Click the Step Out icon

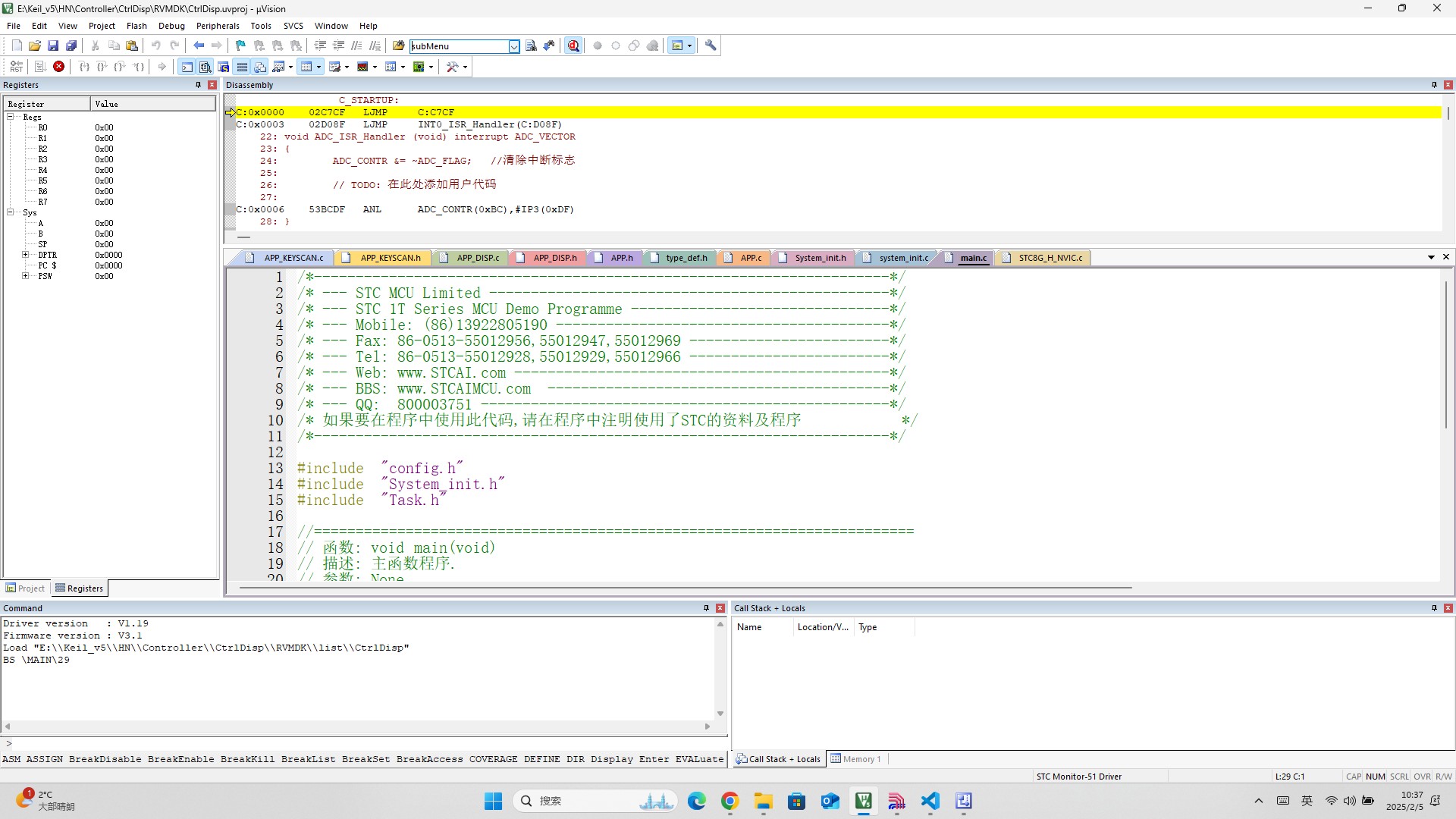[120, 67]
